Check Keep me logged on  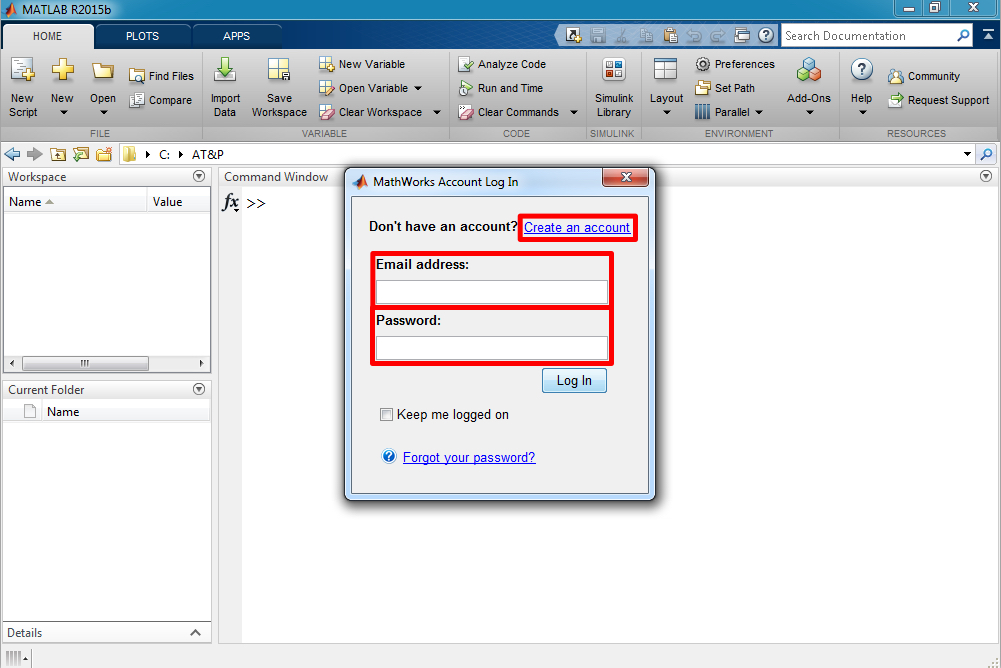click(386, 414)
